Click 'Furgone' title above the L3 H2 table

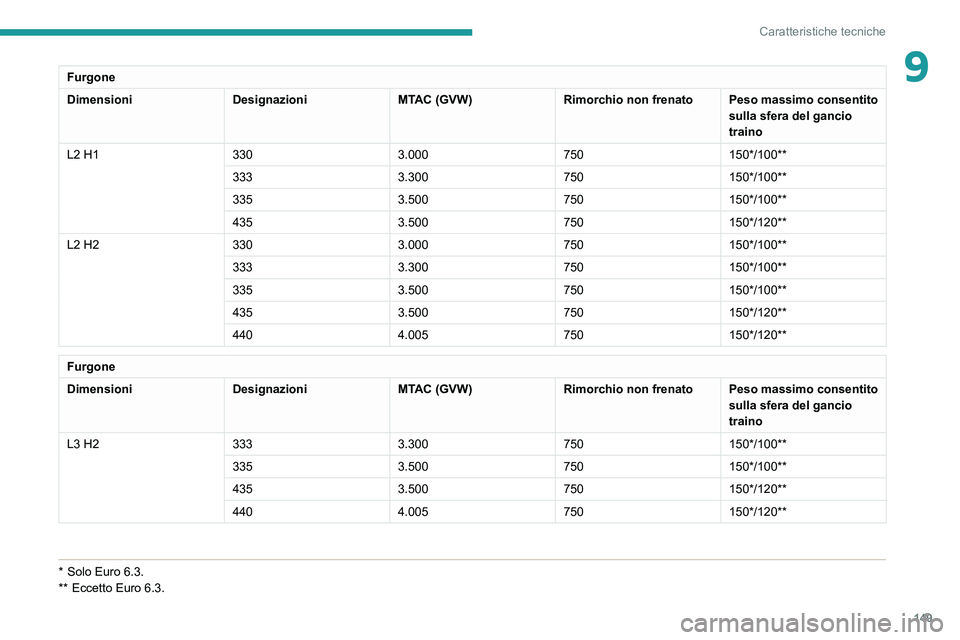pyautogui.click(x=91, y=366)
